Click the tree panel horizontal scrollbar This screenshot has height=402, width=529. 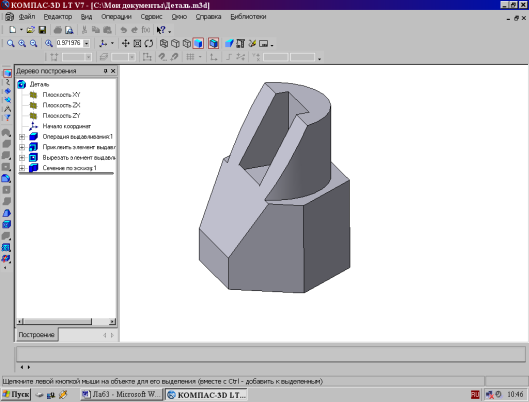point(66,321)
